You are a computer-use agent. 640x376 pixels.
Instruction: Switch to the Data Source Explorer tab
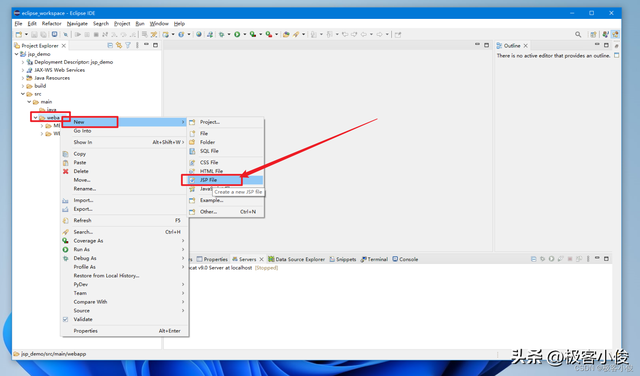(297, 259)
